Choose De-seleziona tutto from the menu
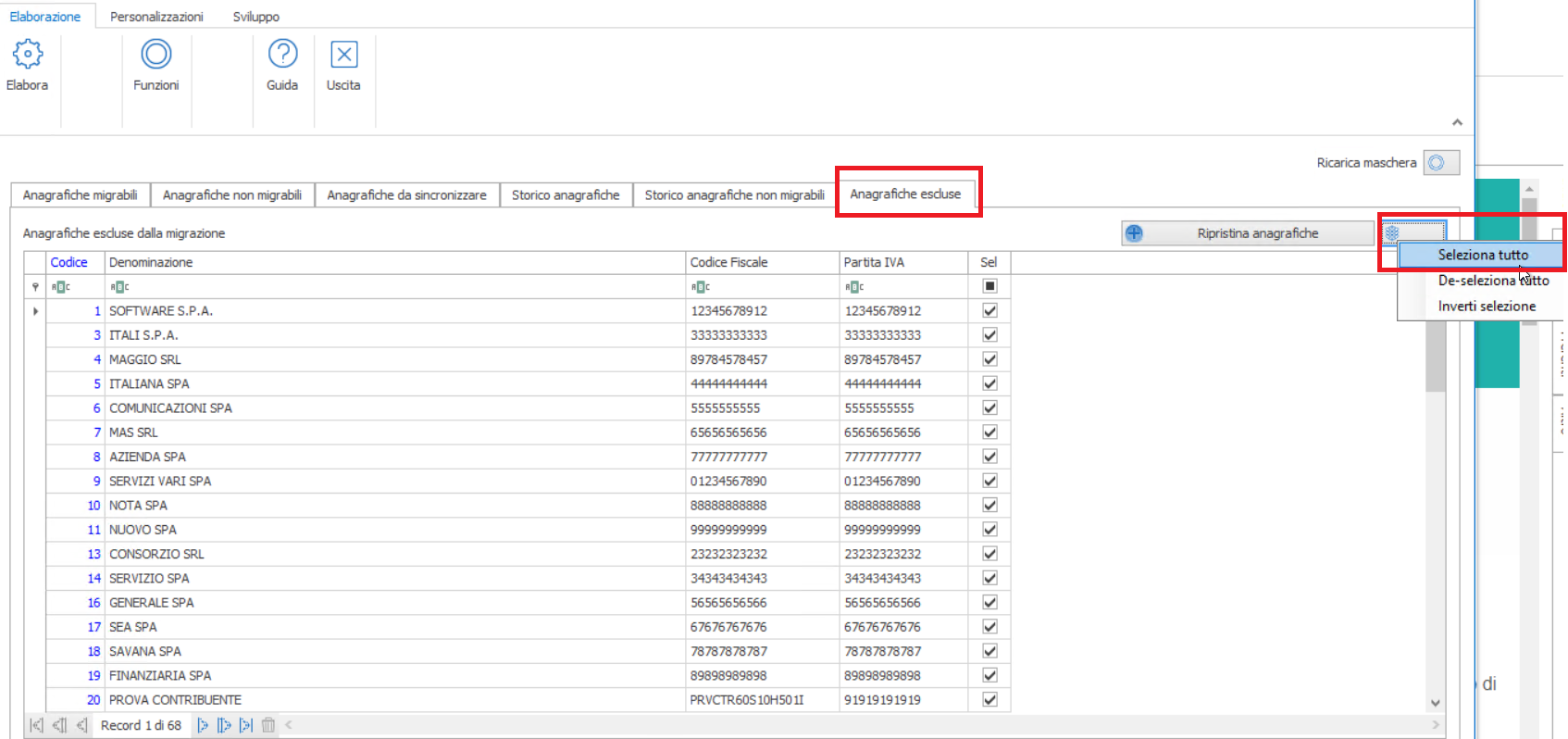 pos(1493,281)
